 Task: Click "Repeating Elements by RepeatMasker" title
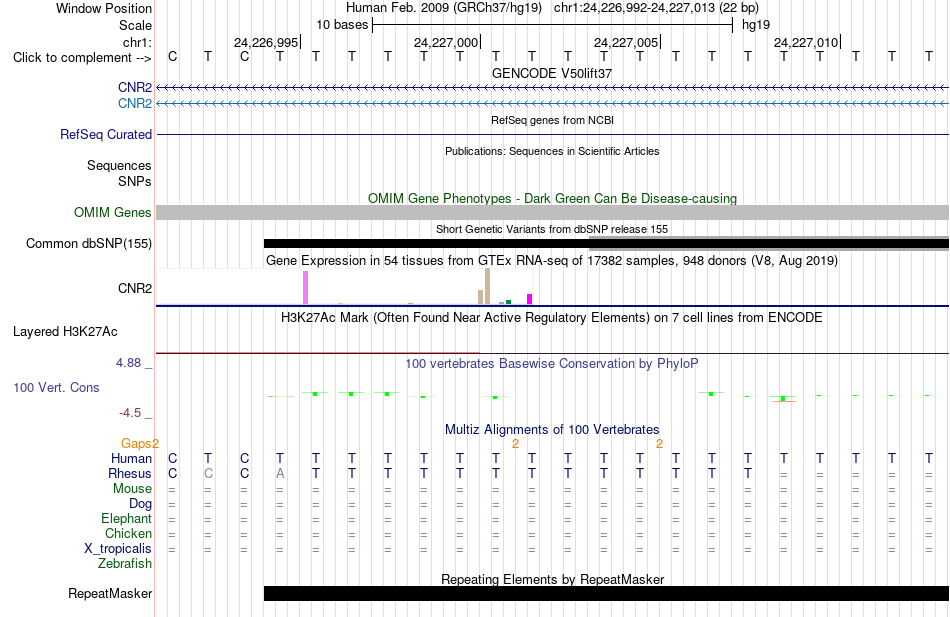[553, 579]
